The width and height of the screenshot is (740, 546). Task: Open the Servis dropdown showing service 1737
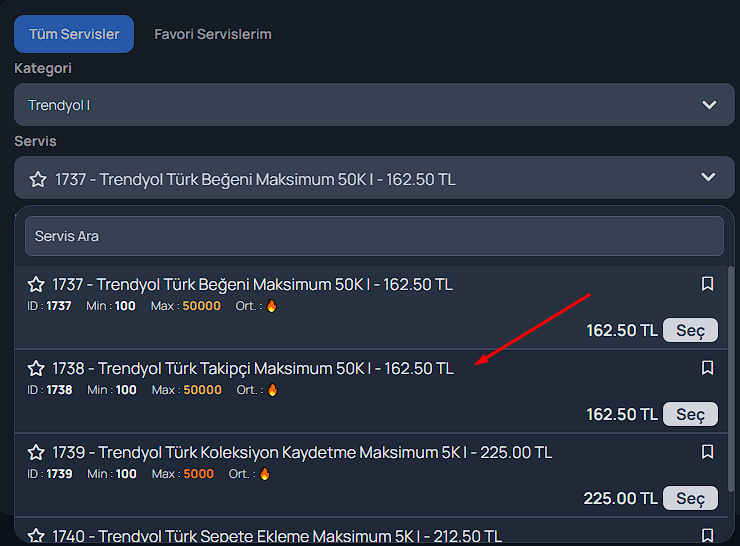pyautogui.click(x=374, y=178)
